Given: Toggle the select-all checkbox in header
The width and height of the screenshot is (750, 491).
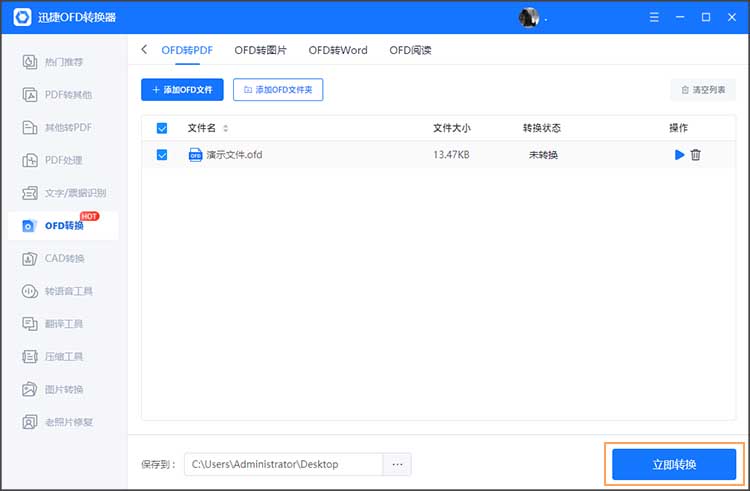Looking at the screenshot, I should (162, 128).
